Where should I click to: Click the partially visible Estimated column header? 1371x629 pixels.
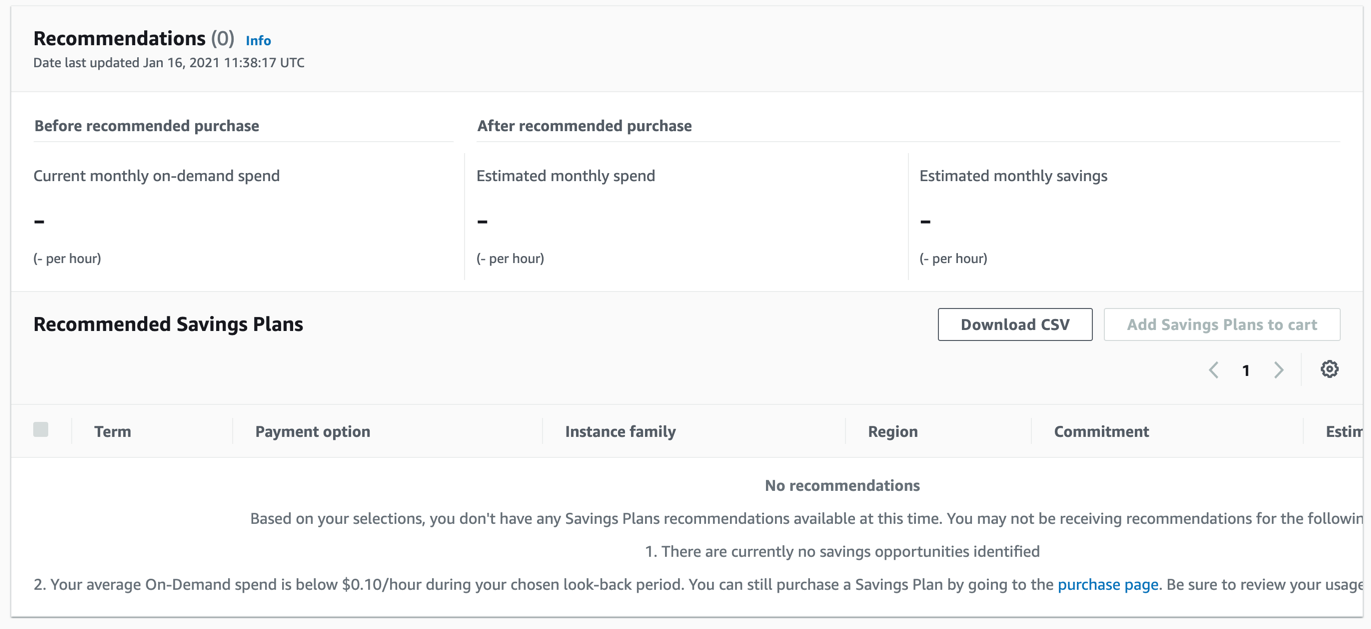1343,431
